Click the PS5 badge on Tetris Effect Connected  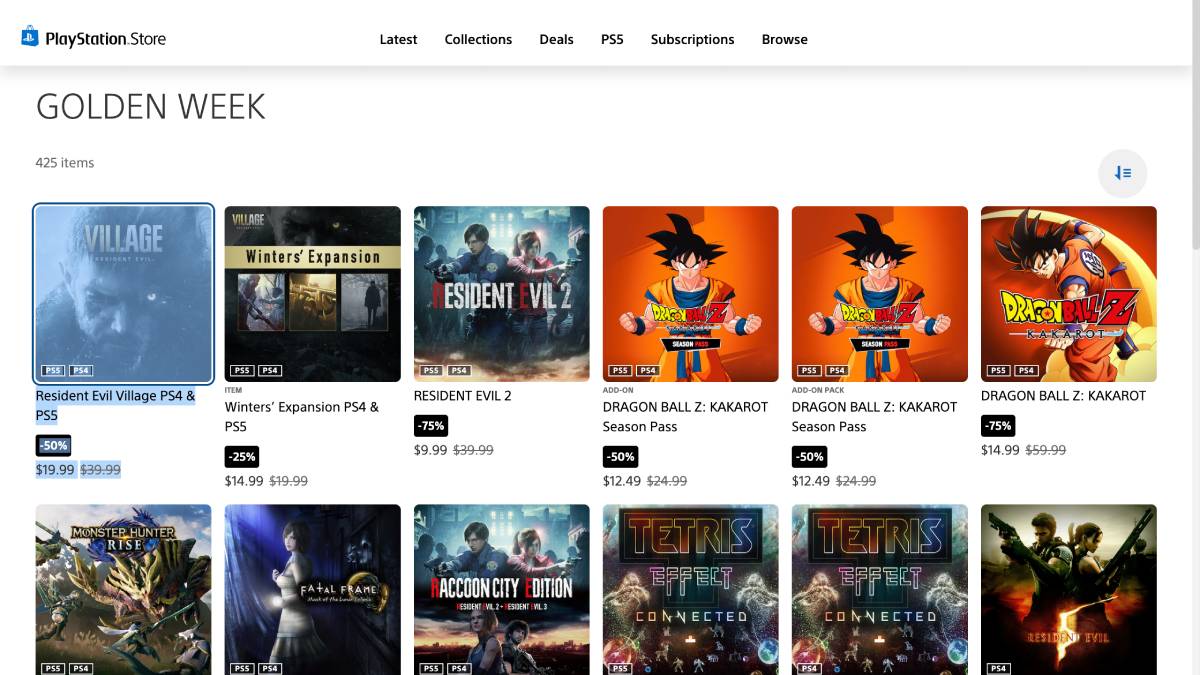[619, 668]
